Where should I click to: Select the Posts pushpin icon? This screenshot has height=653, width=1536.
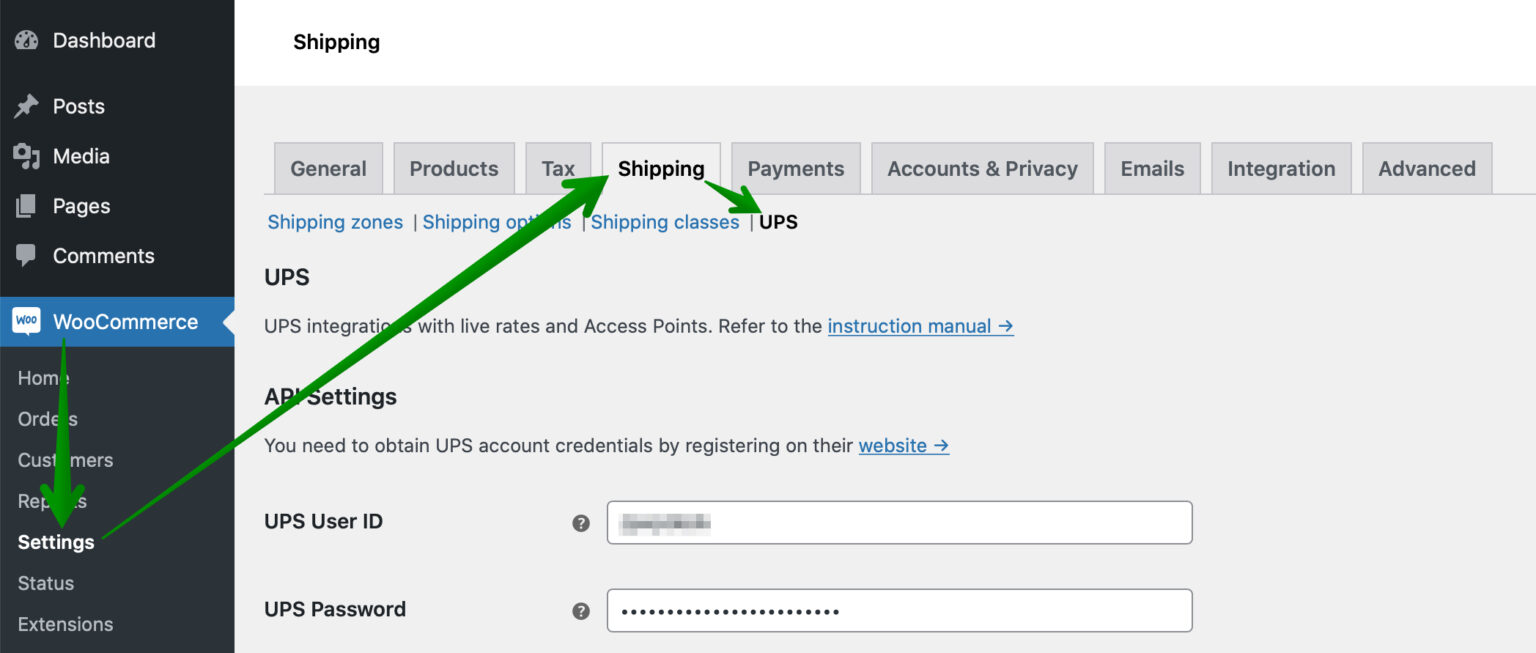click(27, 106)
